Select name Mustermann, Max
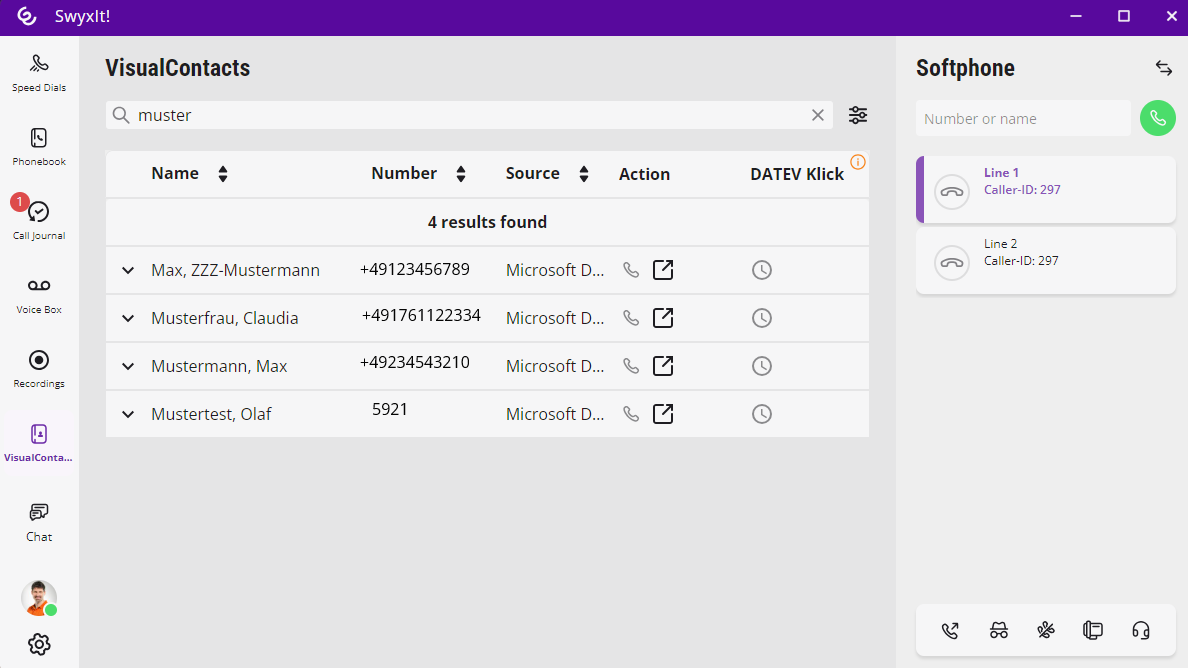 point(219,367)
